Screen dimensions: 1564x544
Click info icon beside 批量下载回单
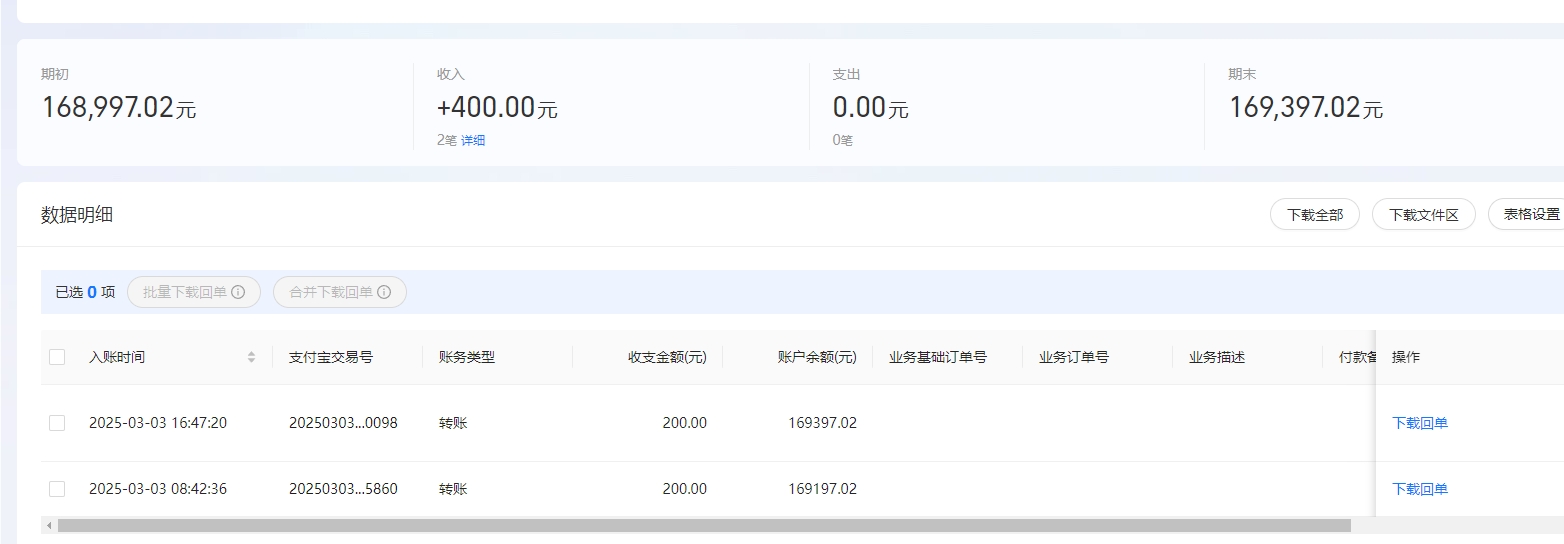click(x=238, y=292)
